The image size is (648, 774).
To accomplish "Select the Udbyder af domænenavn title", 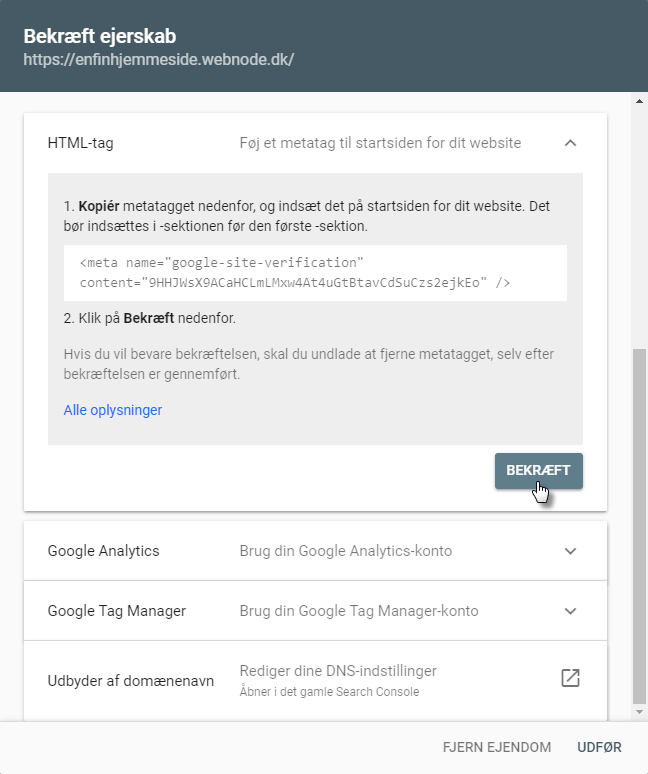I will coord(131,680).
